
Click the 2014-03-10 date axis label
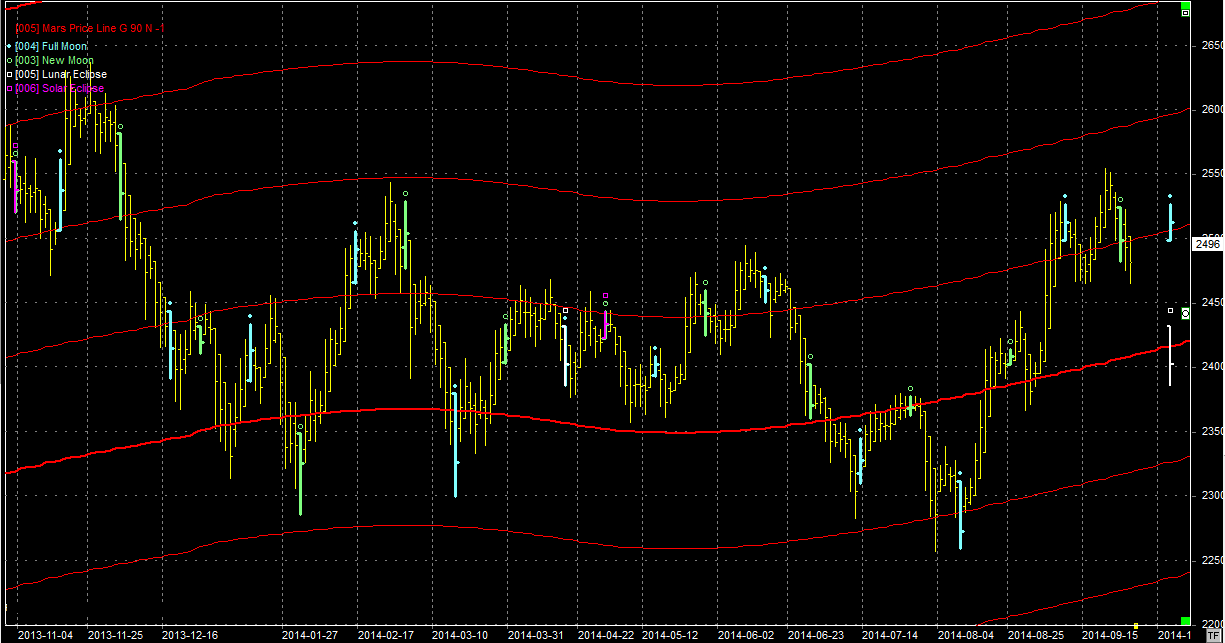(460, 635)
